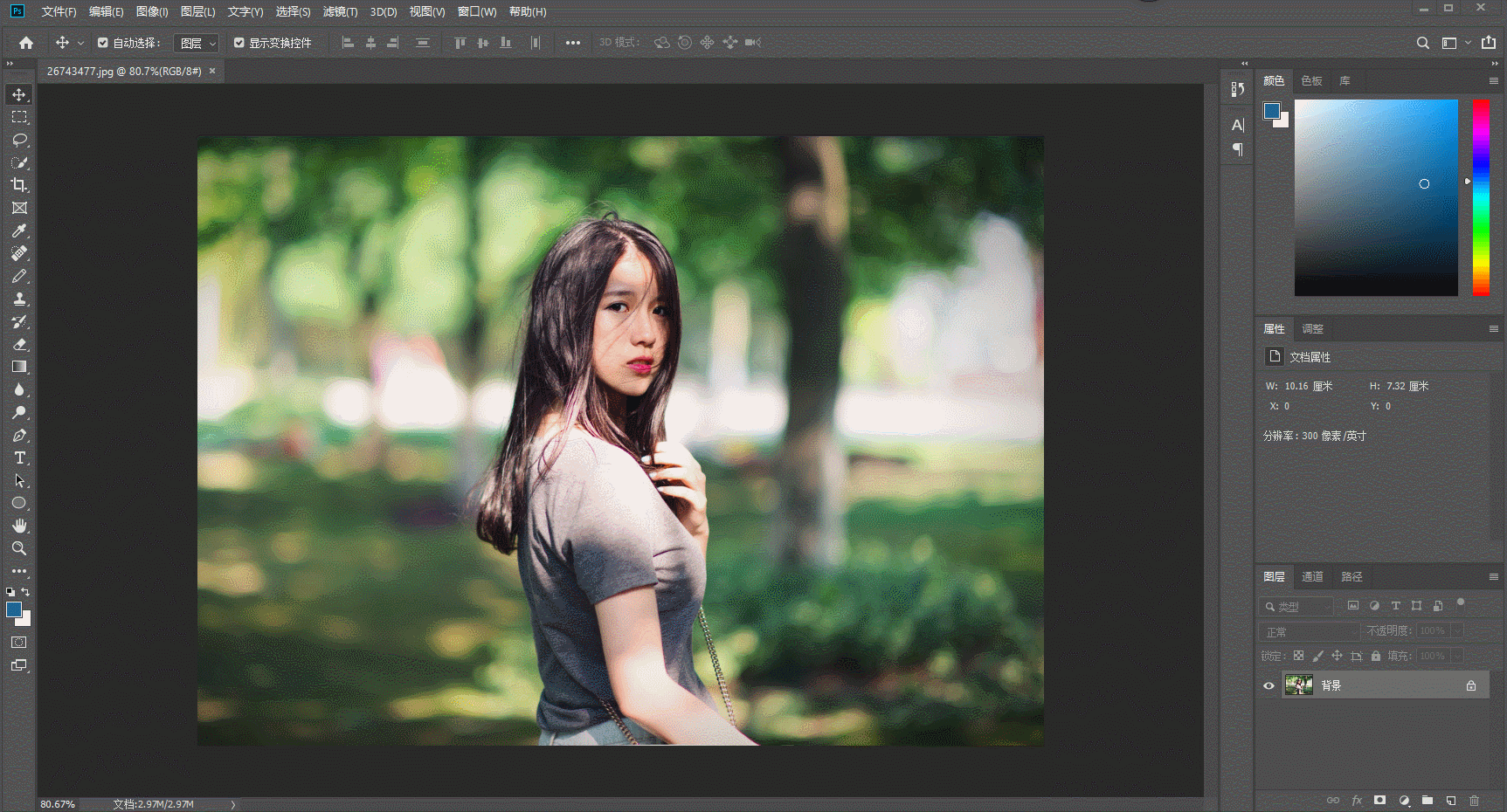Toggle 显示变换控件 in the options bar
The width and height of the screenshot is (1507, 812).
point(238,42)
